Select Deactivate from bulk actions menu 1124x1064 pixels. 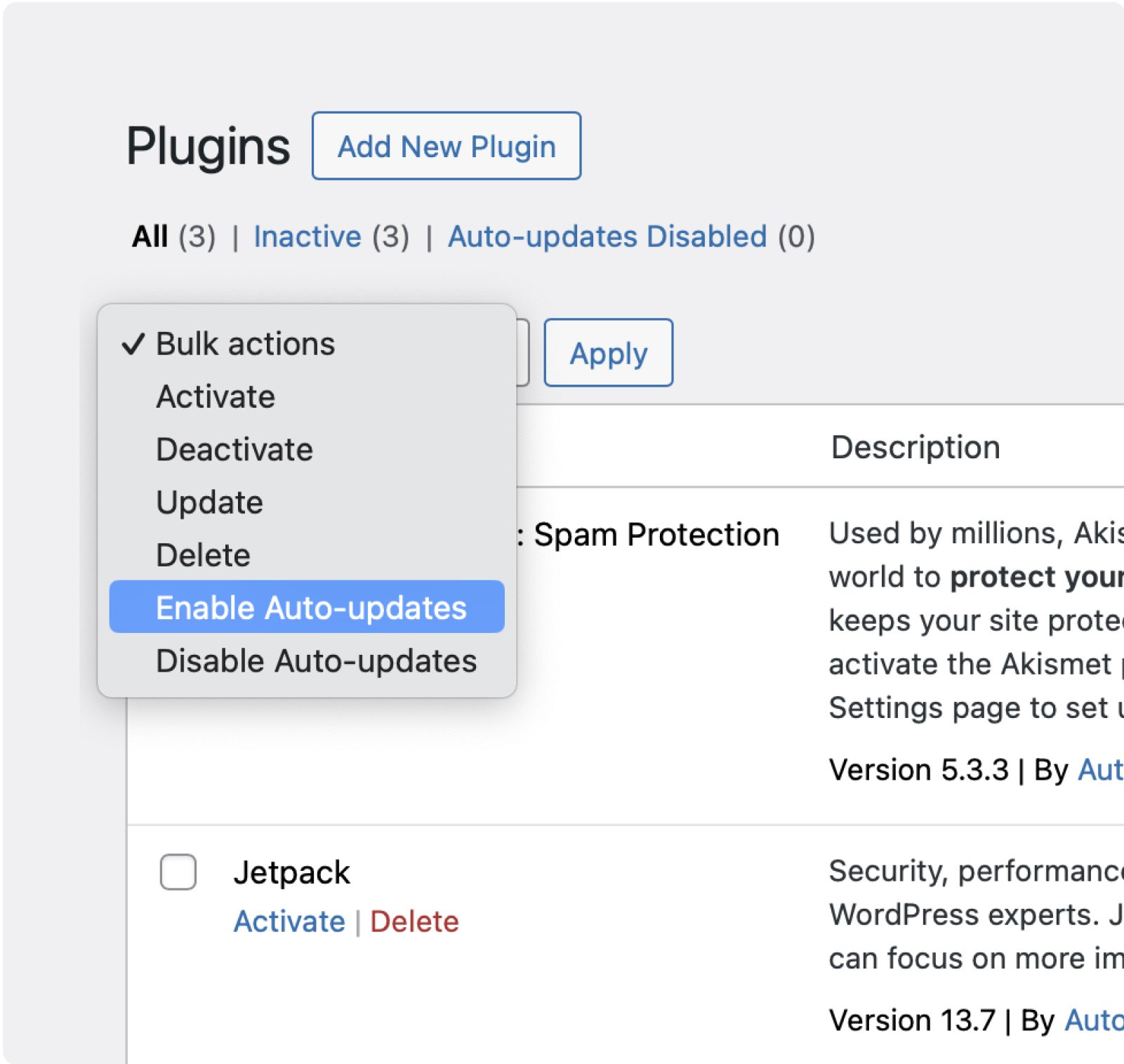coord(307,449)
